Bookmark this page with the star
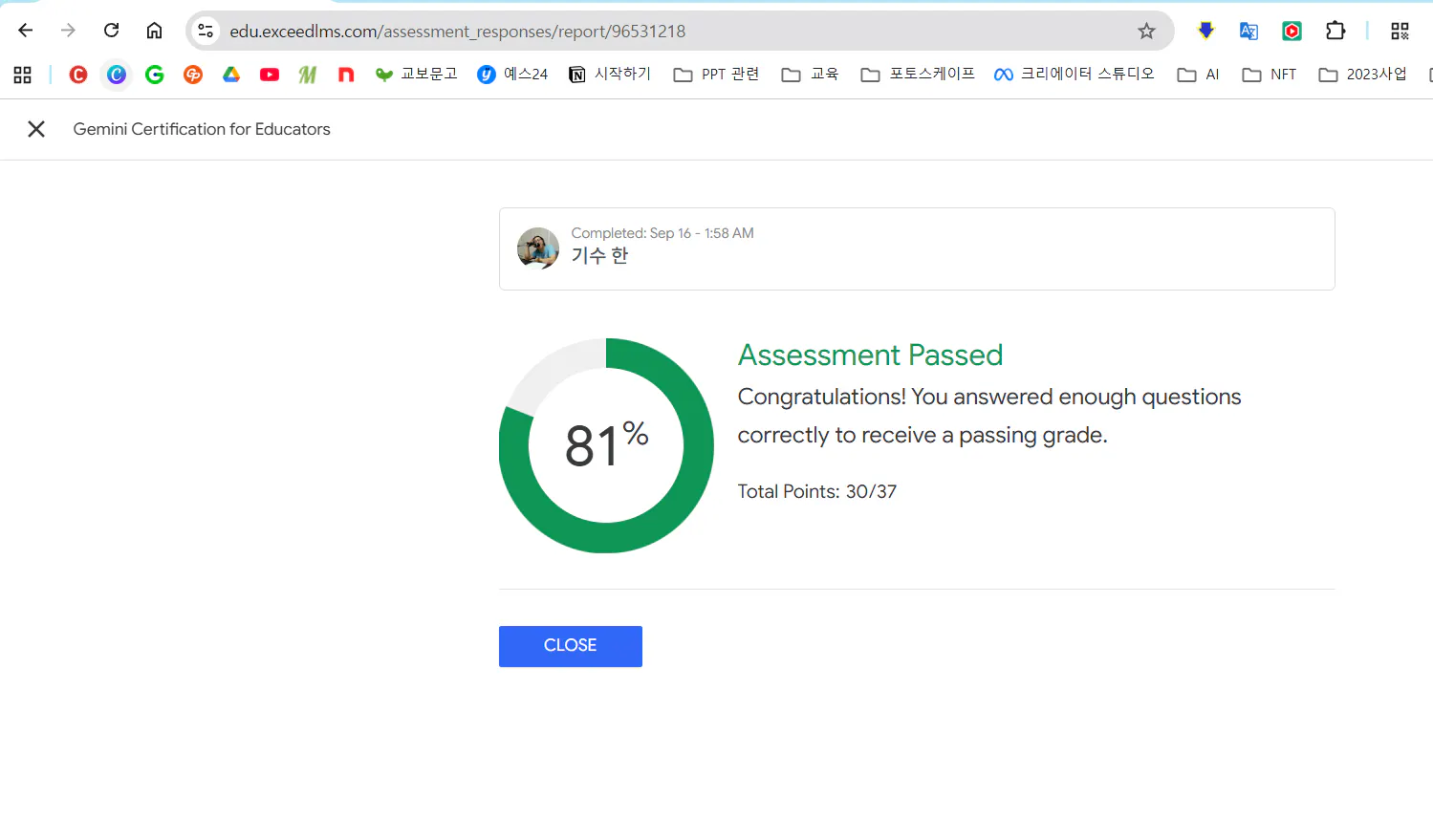 click(x=1146, y=30)
